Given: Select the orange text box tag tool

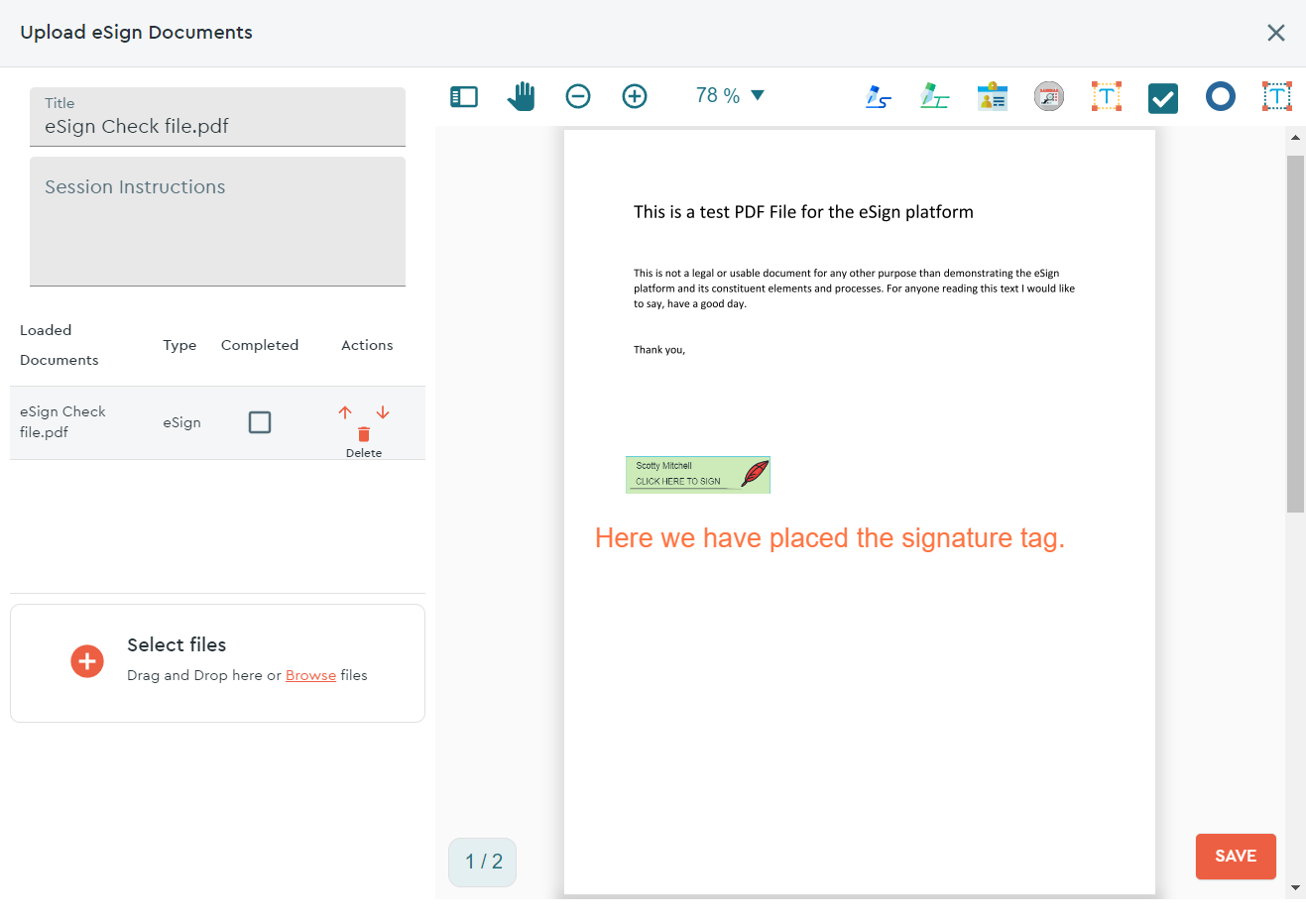Looking at the screenshot, I should point(1107,96).
